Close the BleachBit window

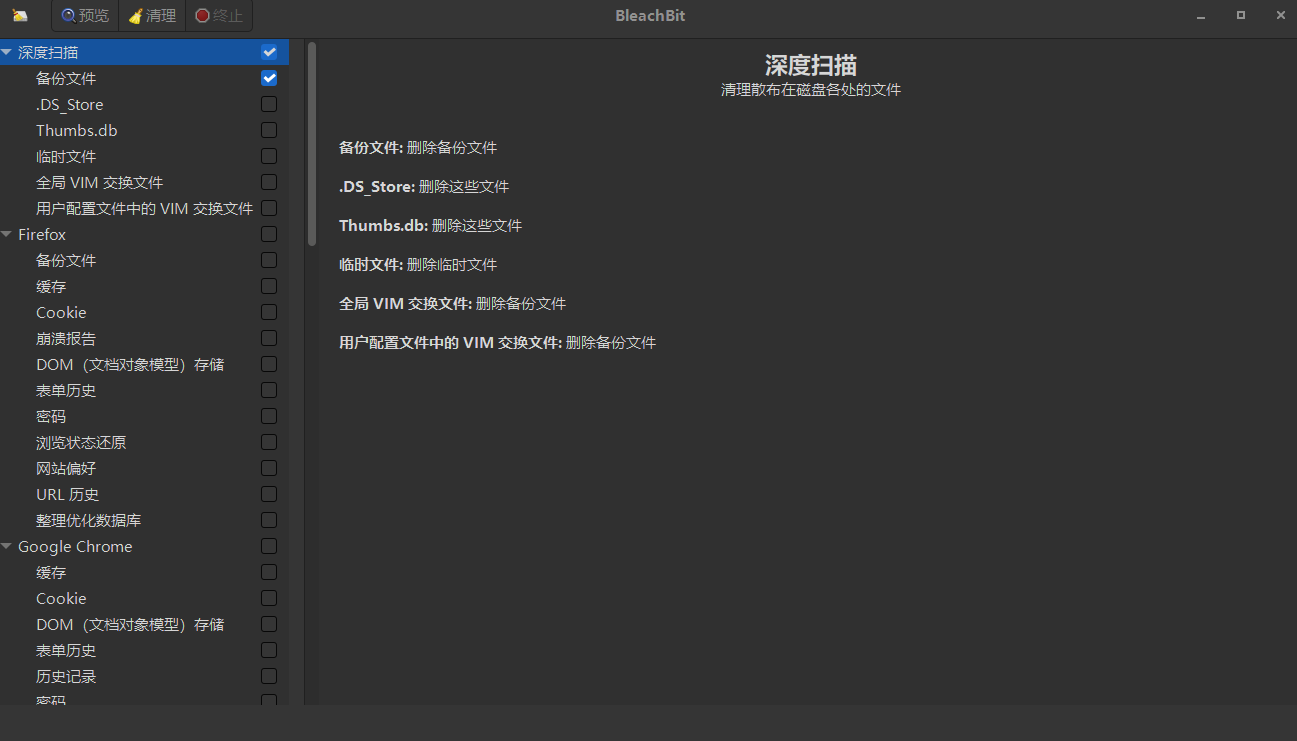[1281, 16]
